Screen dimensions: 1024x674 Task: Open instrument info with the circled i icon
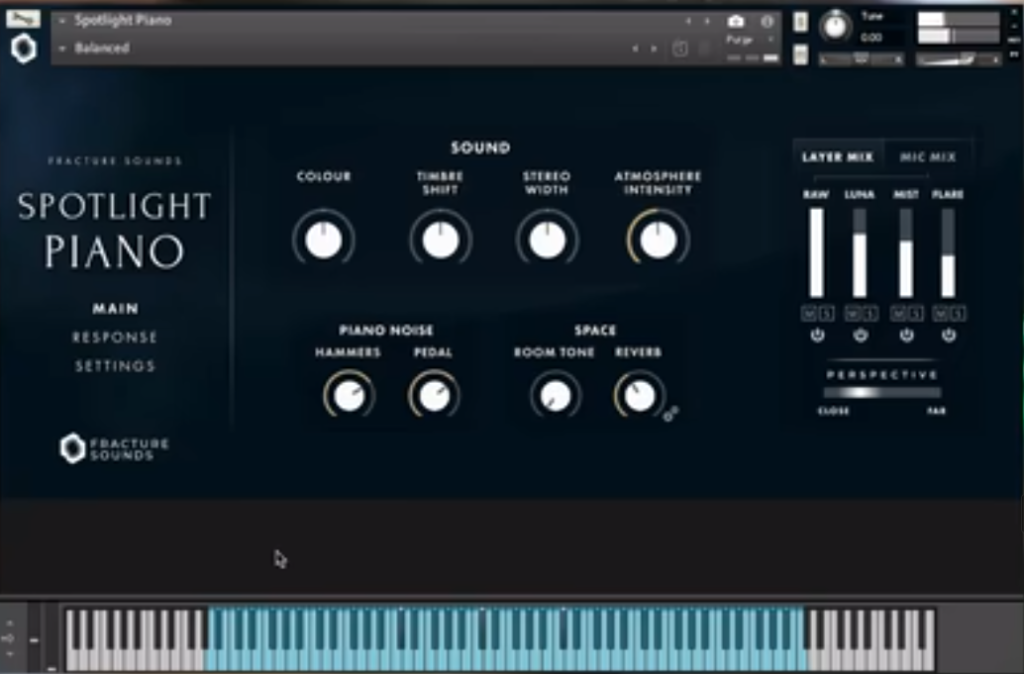[767, 22]
